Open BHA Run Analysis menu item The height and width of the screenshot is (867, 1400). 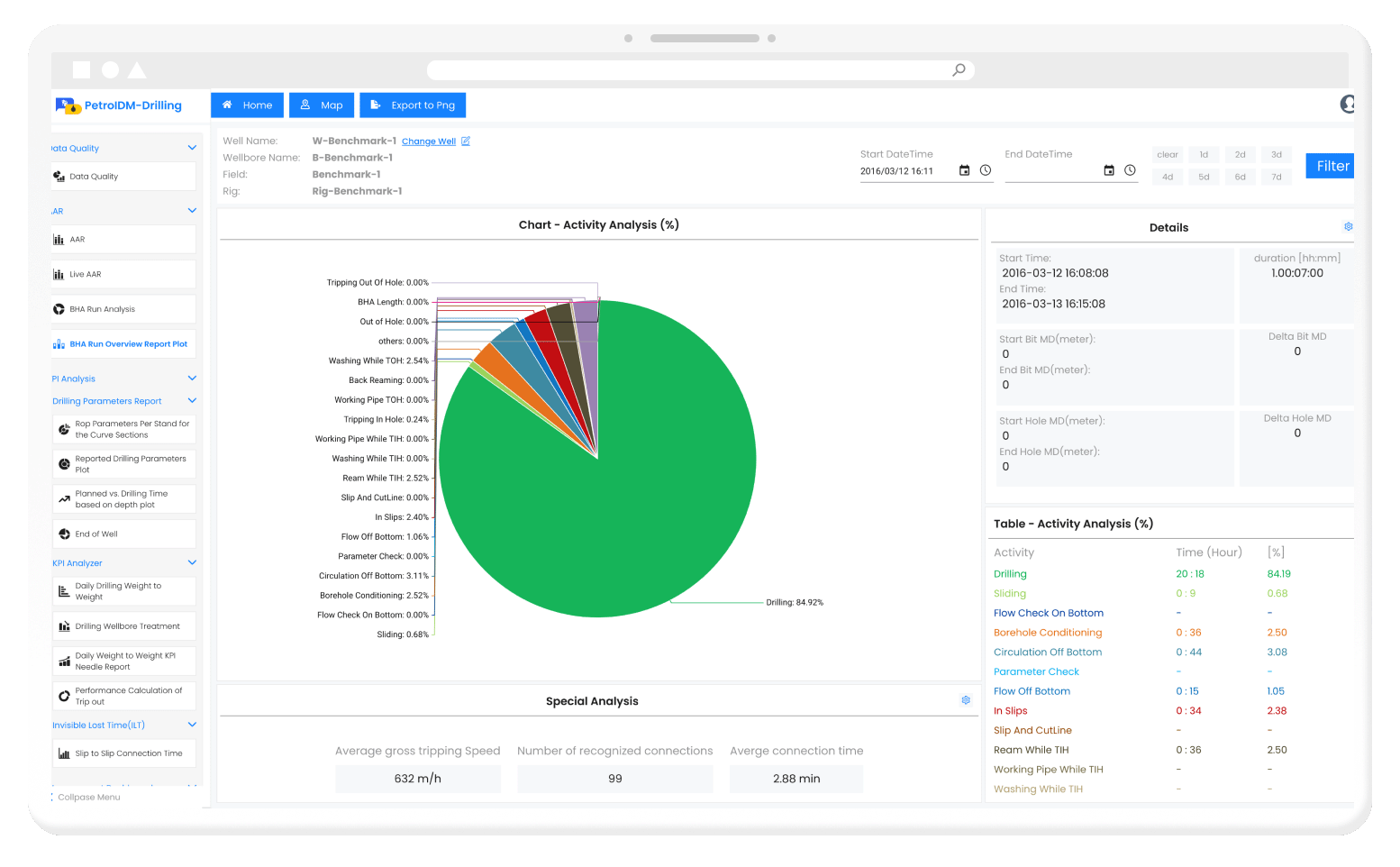123,309
